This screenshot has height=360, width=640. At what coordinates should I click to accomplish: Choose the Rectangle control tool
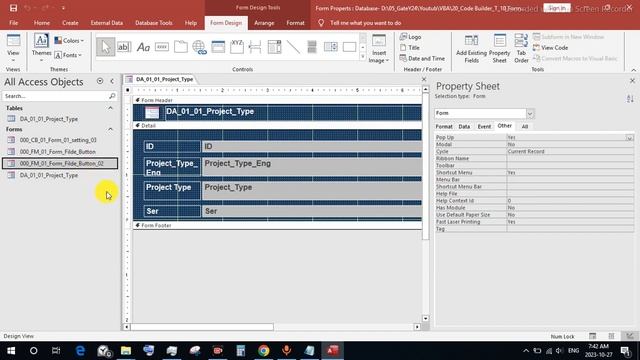click(x=349, y=47)
